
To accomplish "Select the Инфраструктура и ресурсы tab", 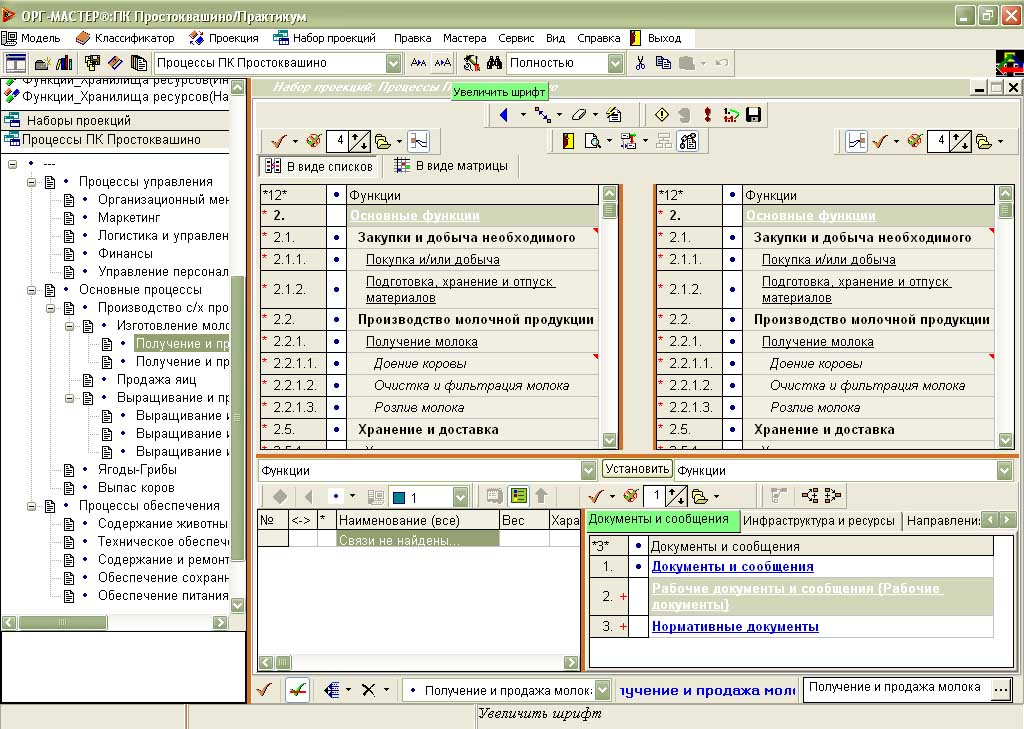I will point(819,521).
